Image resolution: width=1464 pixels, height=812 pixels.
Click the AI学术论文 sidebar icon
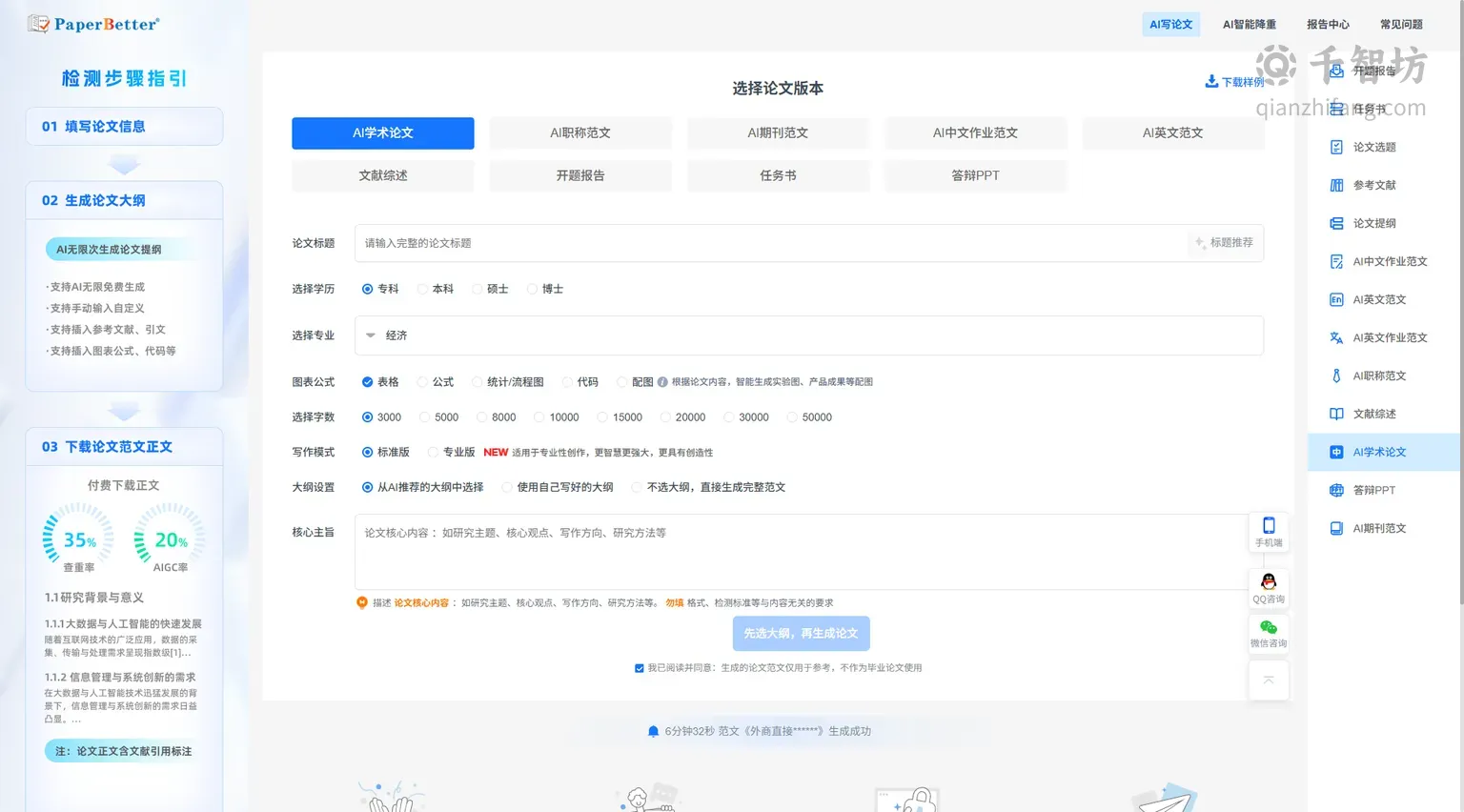click(1336, 452)
